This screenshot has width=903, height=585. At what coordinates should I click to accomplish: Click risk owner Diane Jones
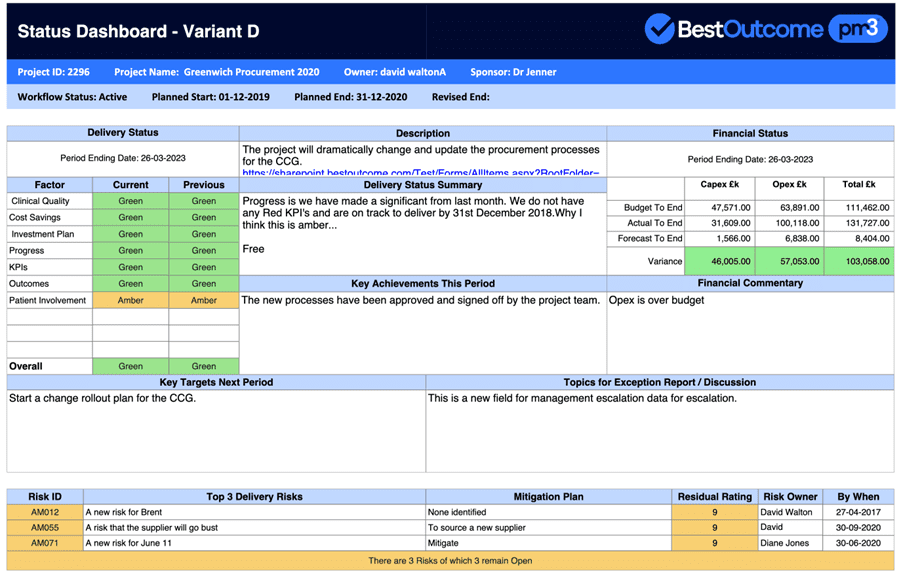(784, 544)
